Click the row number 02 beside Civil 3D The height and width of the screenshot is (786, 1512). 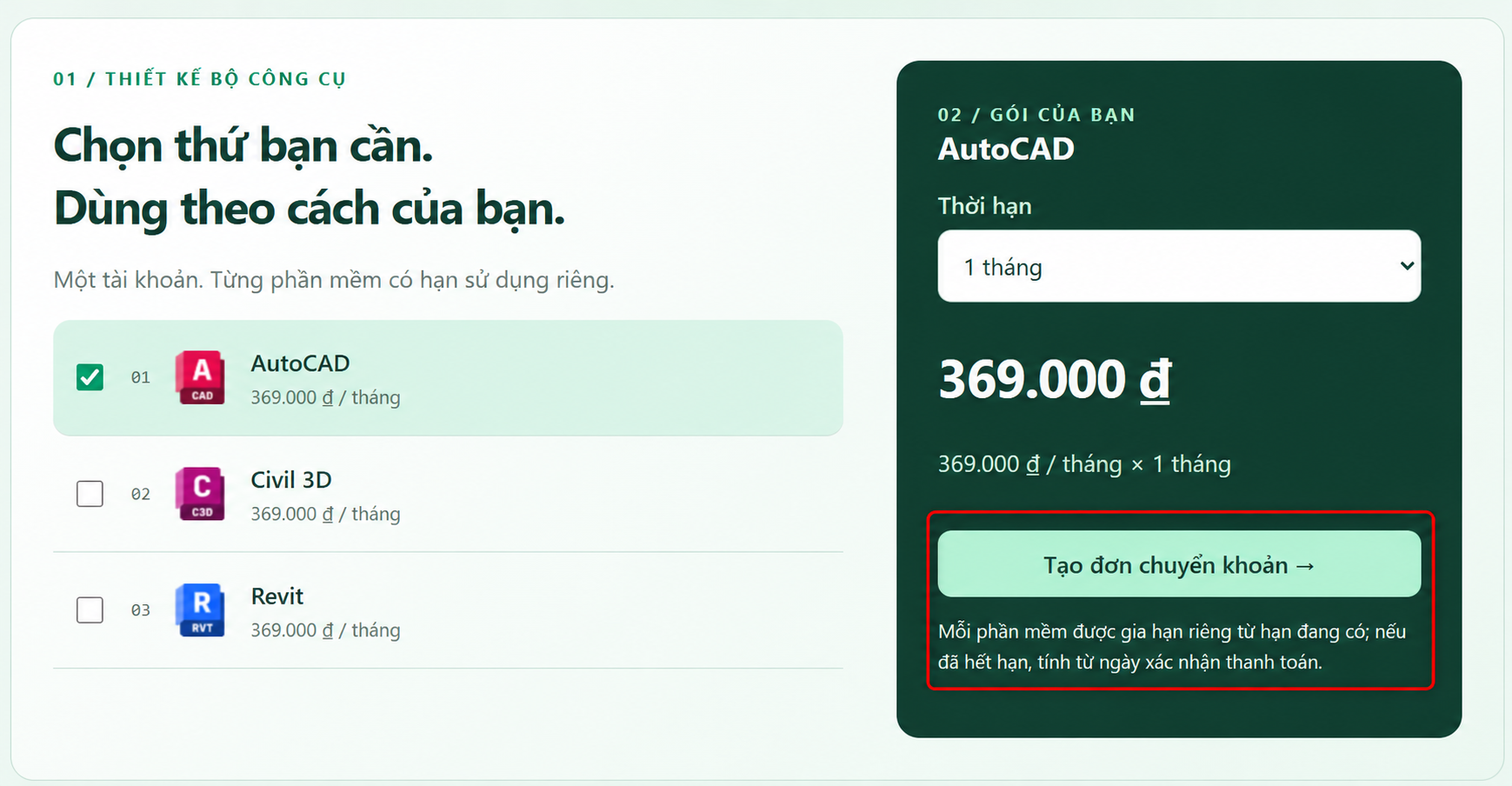141,494
